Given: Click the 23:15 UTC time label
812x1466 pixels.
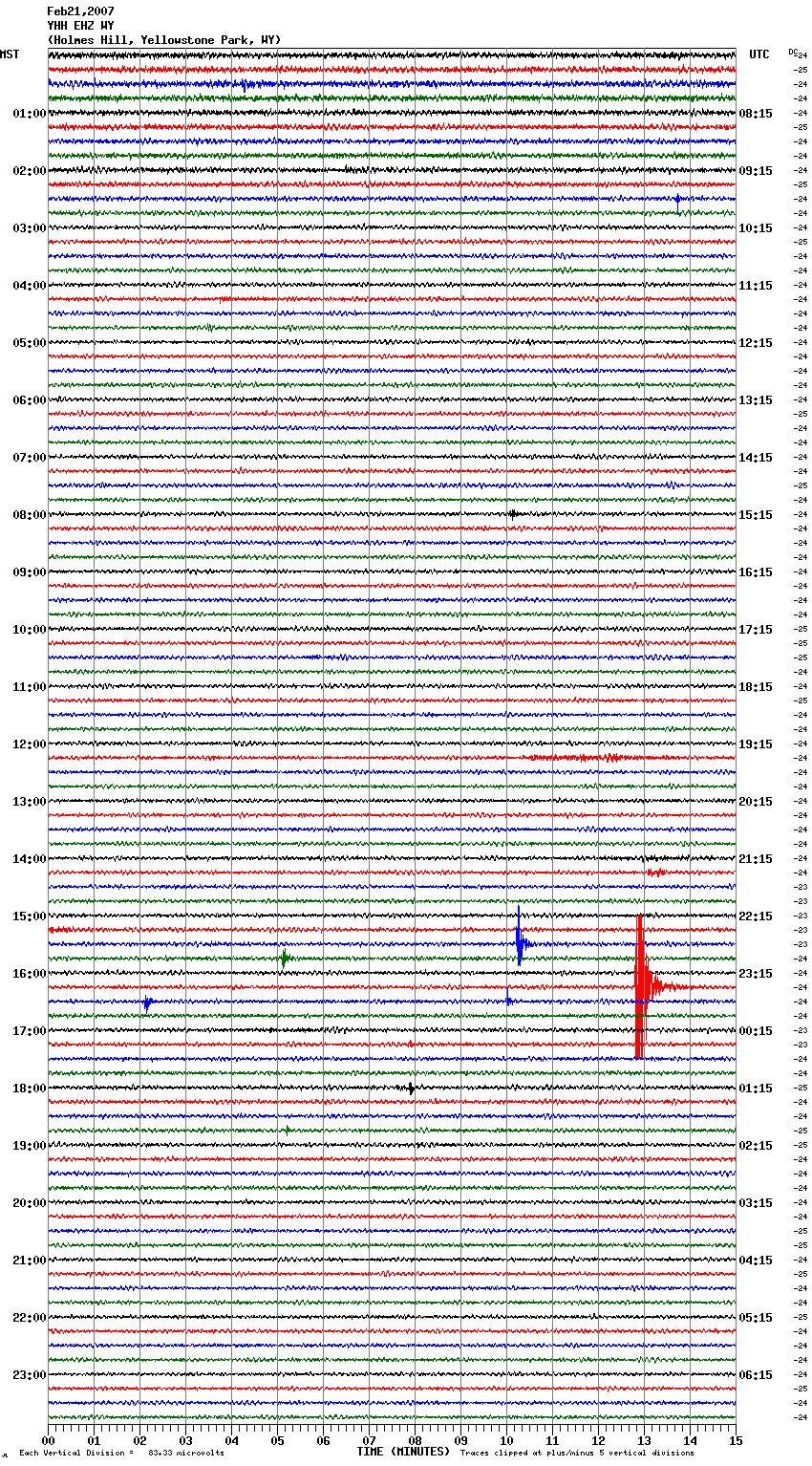Looking at the screenshot, I should (x=756, y=974).
